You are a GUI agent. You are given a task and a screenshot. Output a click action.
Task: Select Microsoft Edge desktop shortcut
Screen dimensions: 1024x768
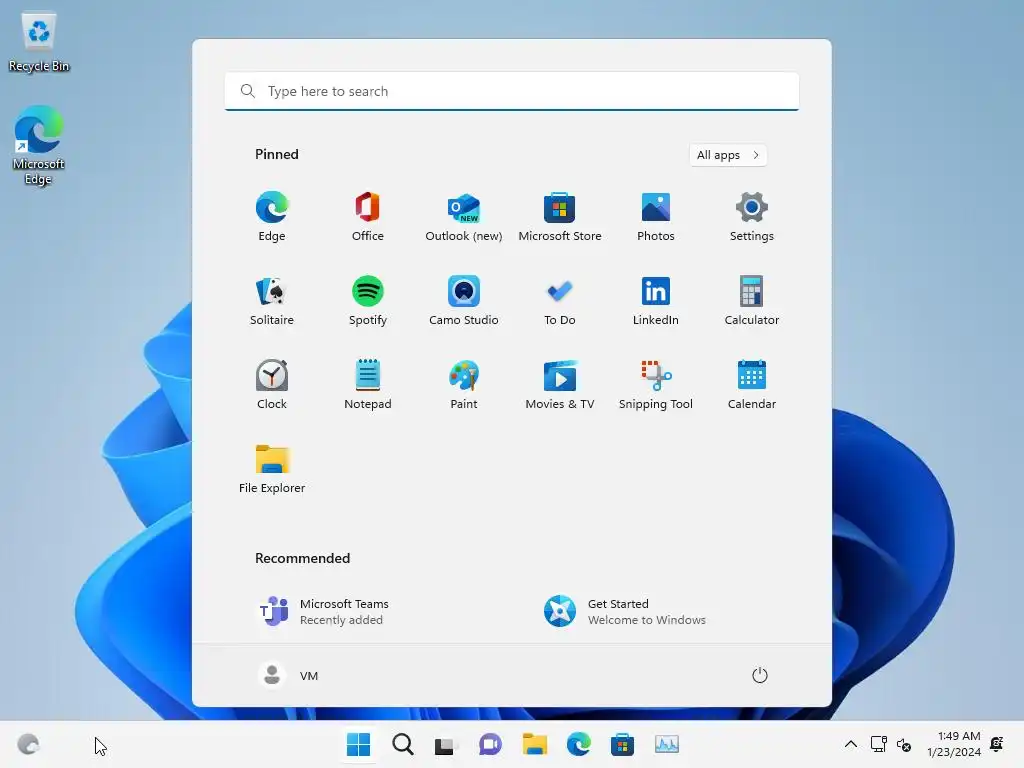[39, 146]
